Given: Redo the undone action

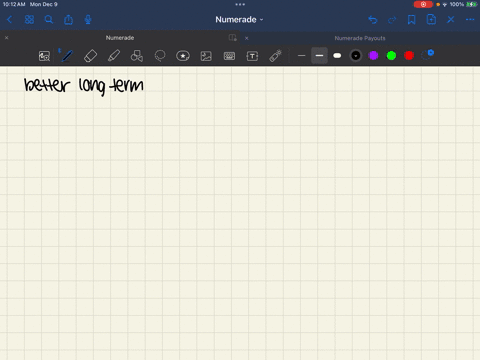Looking at the screenshot, I should click(x=392, y=20).
